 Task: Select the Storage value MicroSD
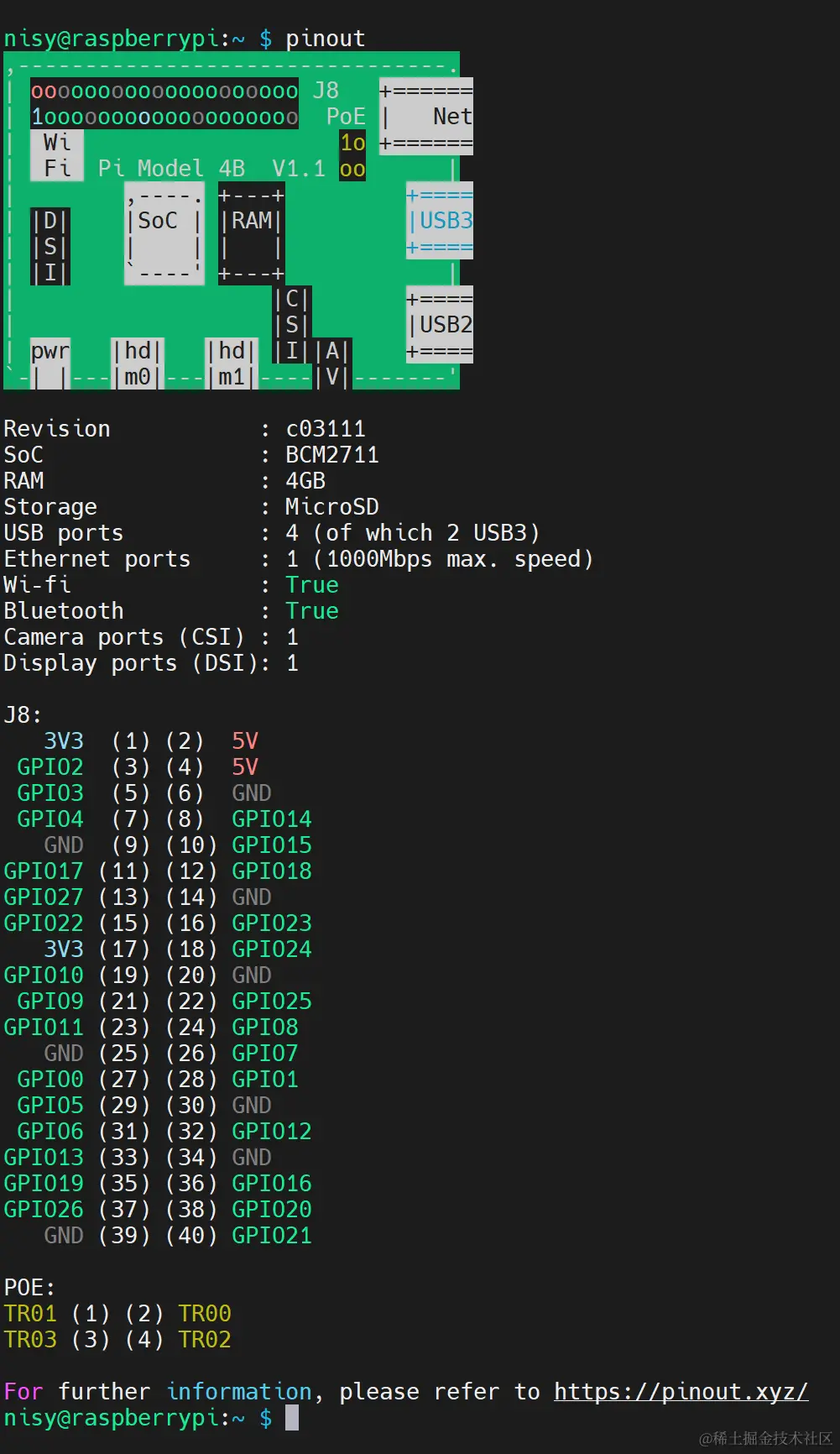coord(332,507)
